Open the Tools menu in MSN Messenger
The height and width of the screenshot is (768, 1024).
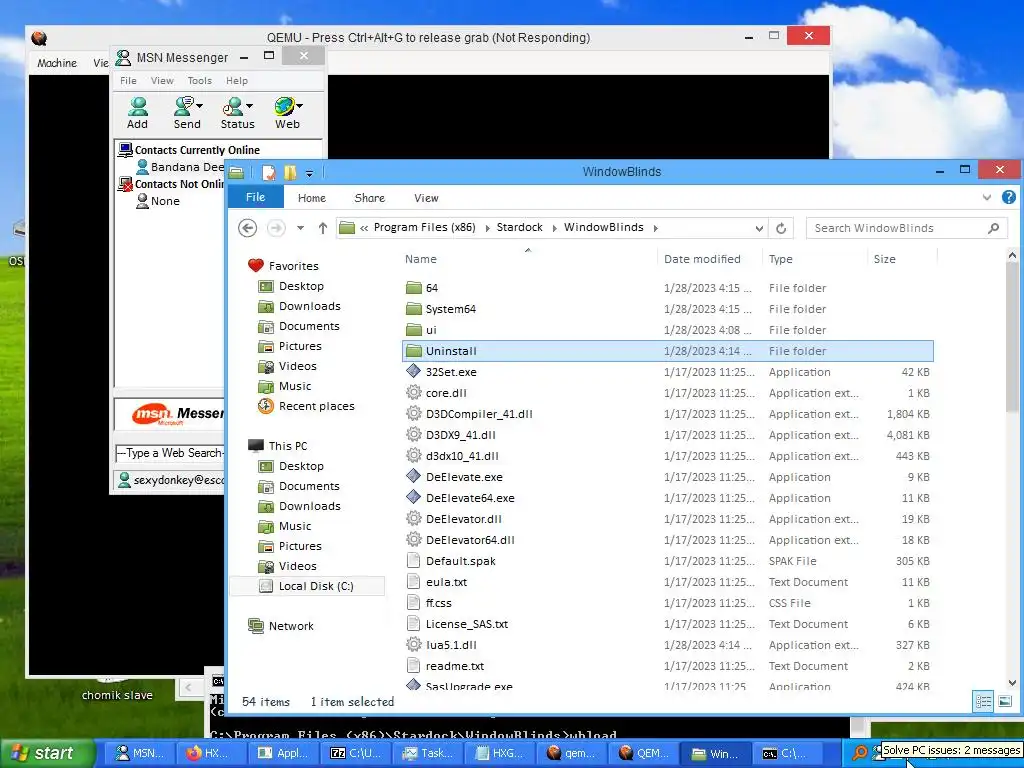click(x=199, y=81)
